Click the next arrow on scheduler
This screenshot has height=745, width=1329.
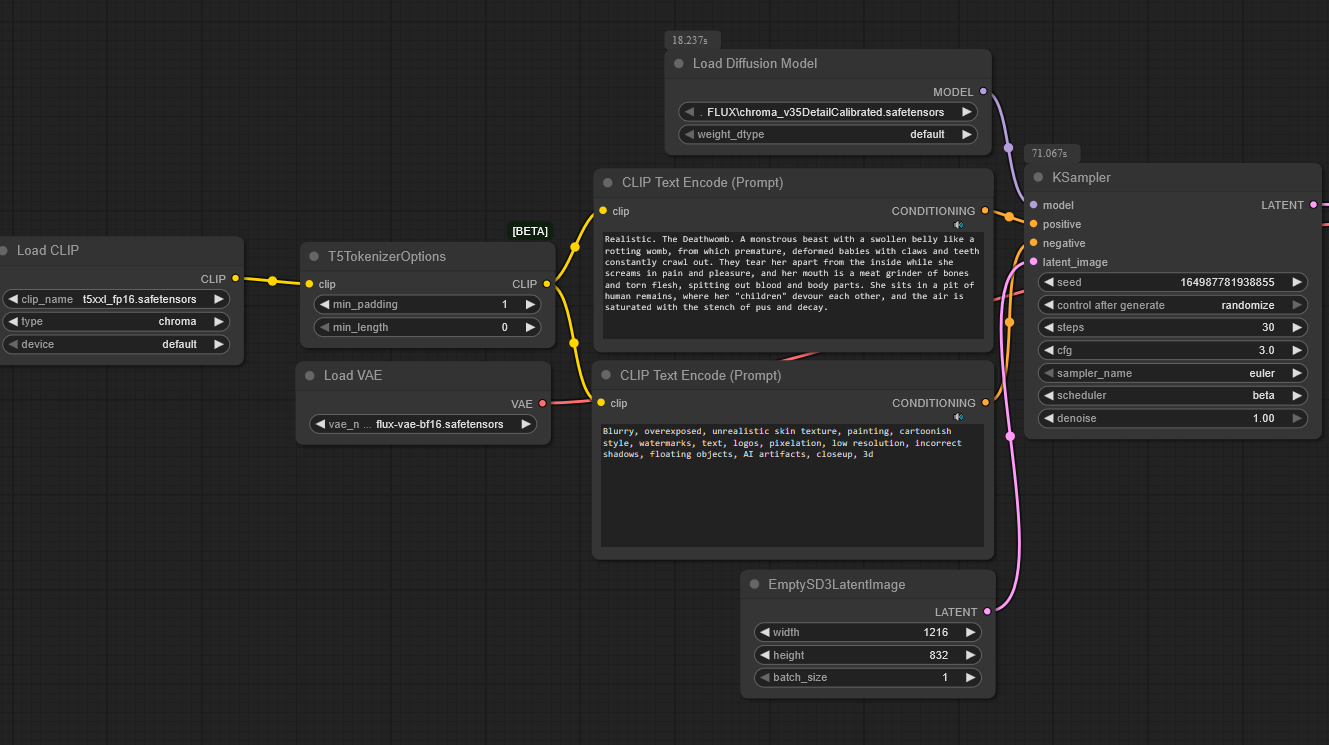(x=1297, y=396)
